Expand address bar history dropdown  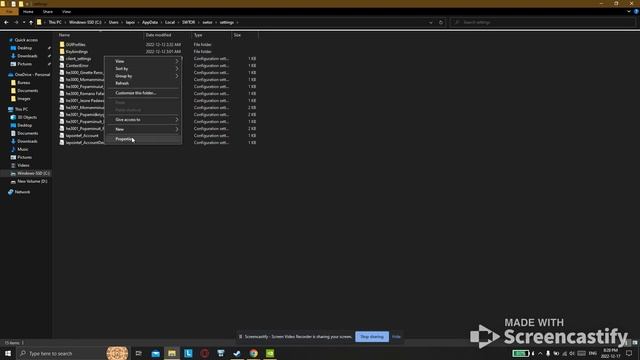(431, 22)
